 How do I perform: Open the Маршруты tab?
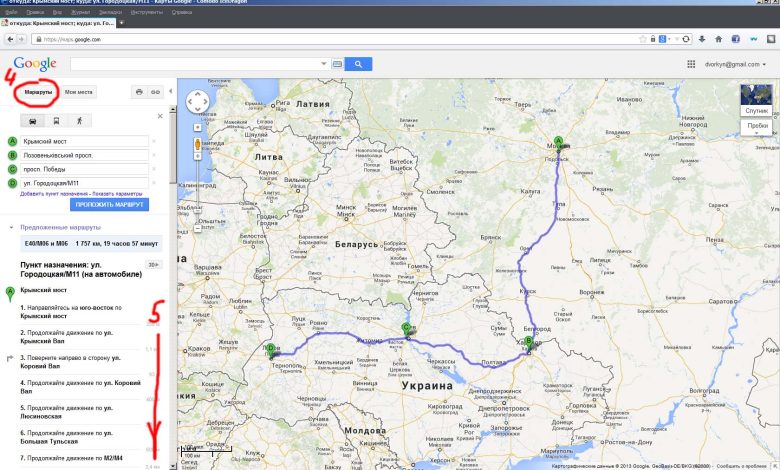tap(38, 92)
